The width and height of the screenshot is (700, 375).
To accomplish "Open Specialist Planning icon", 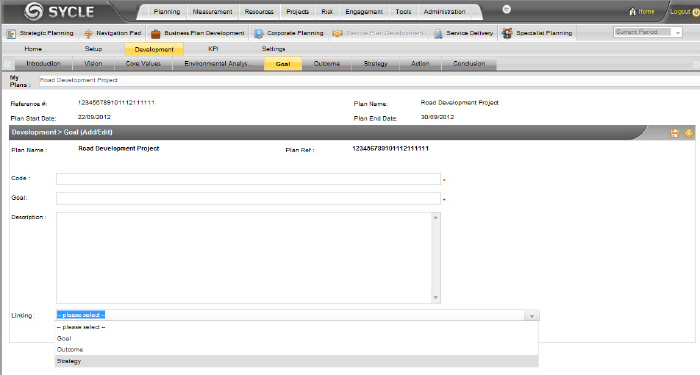I will click(507, 33).
